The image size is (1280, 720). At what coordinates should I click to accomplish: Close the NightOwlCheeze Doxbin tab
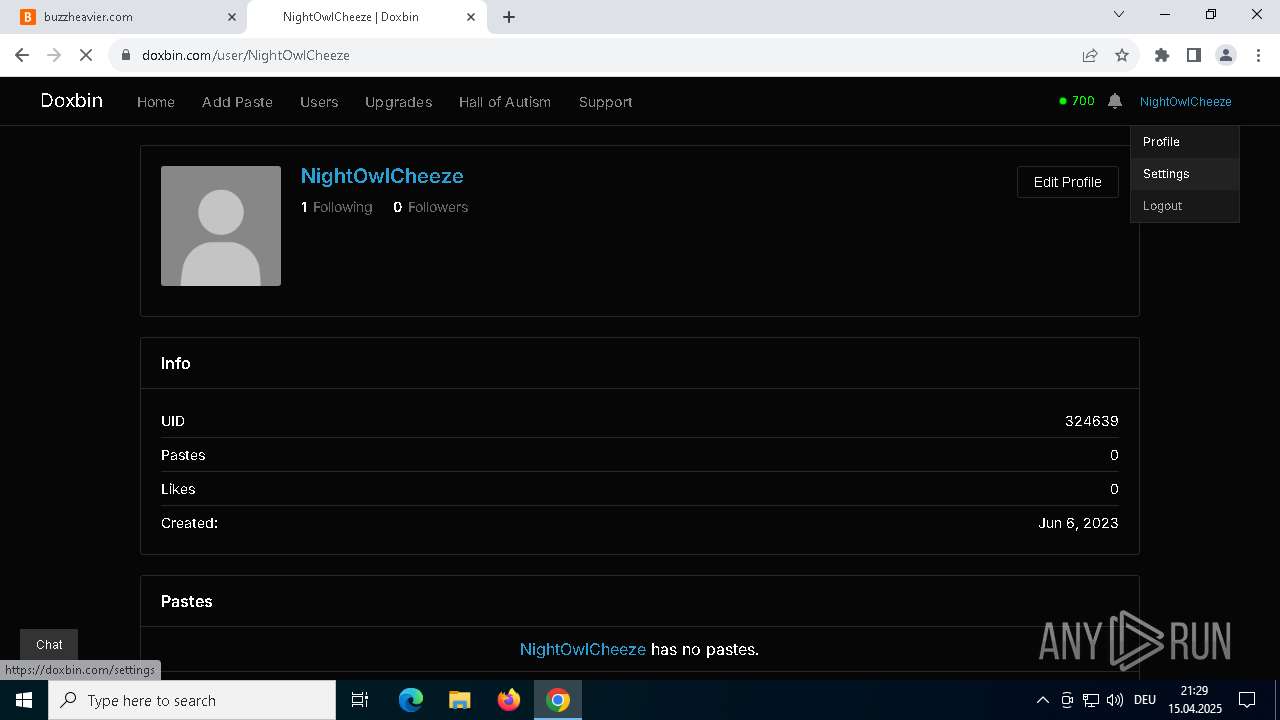471,17
